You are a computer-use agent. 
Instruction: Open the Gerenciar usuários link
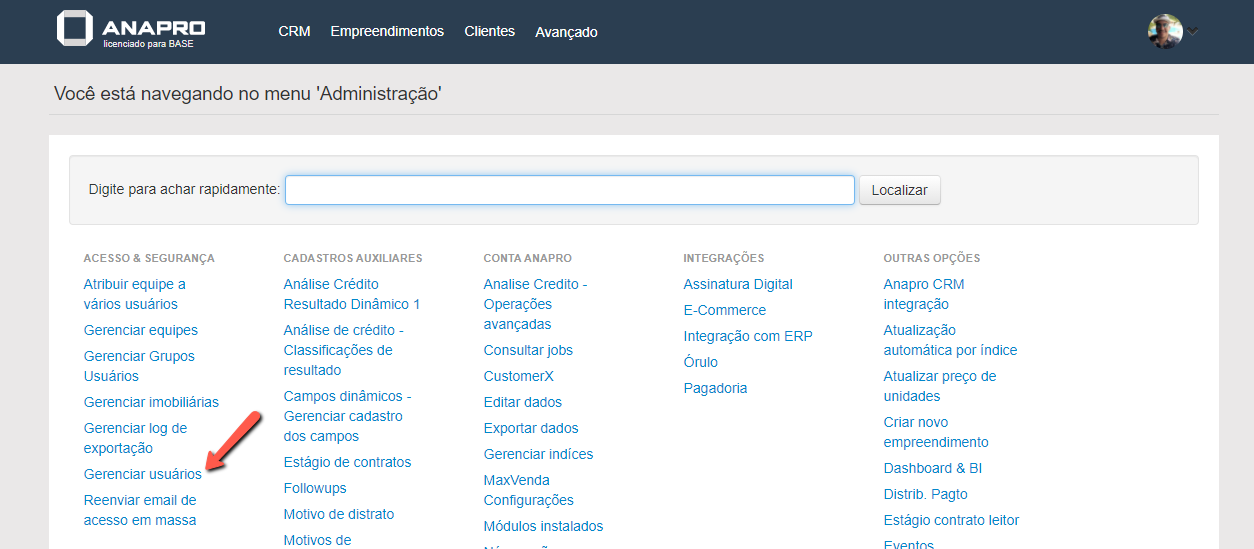[142, 474]
